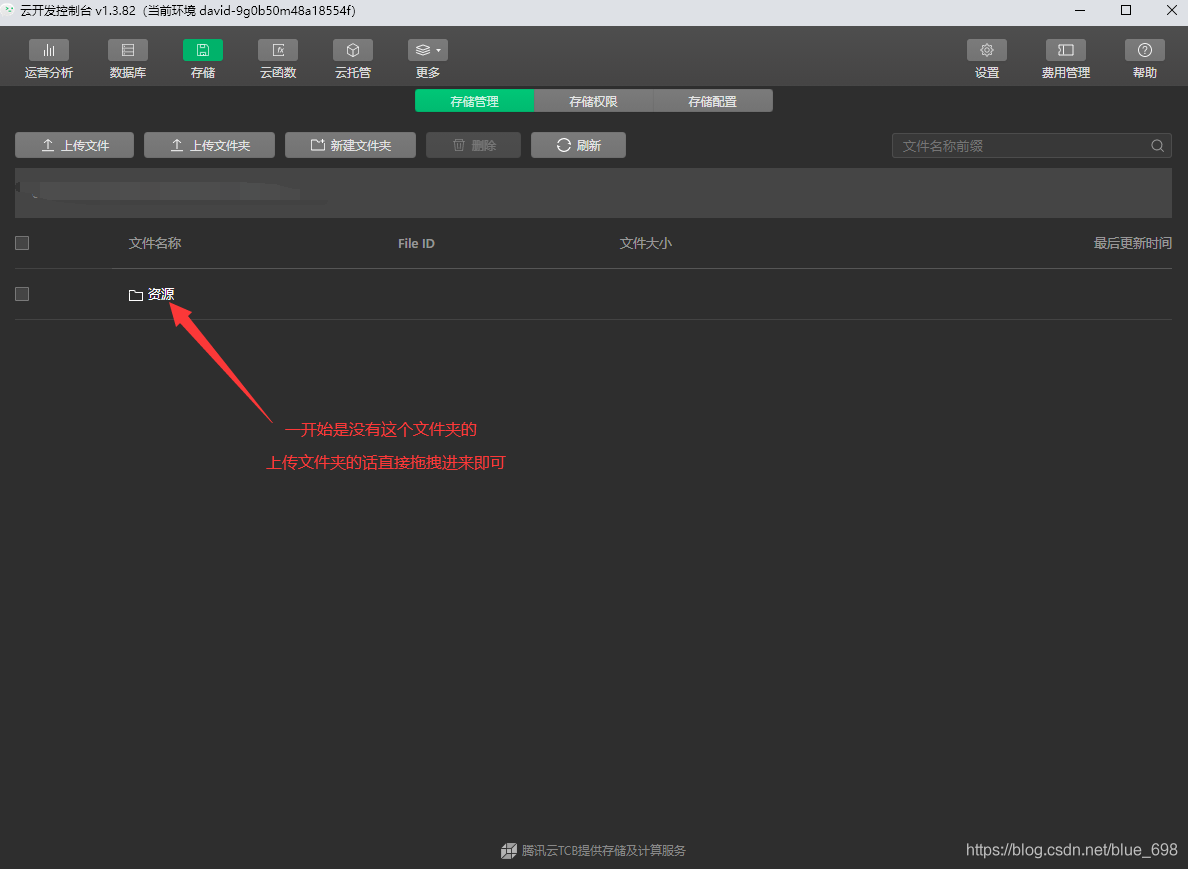
Task: Open the 云托管 cloud hosting section
Action: pos(353,60)
